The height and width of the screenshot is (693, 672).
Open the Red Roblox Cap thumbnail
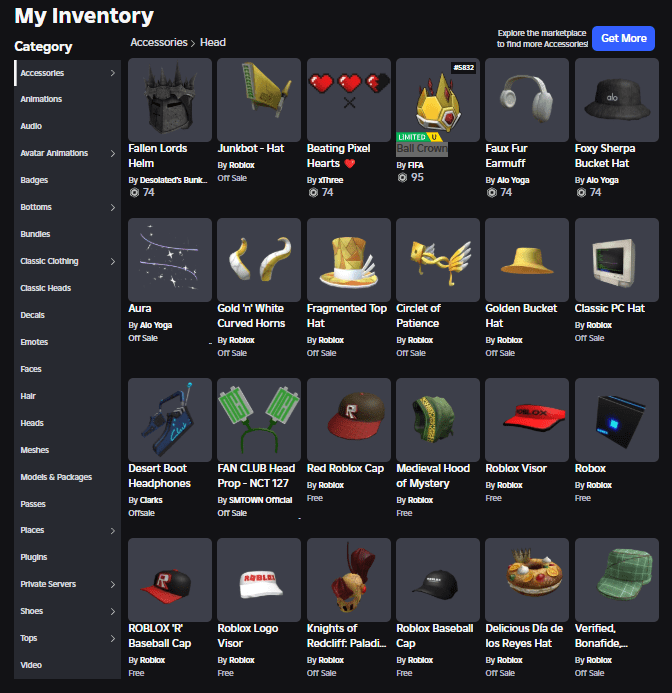pos(349,420)
